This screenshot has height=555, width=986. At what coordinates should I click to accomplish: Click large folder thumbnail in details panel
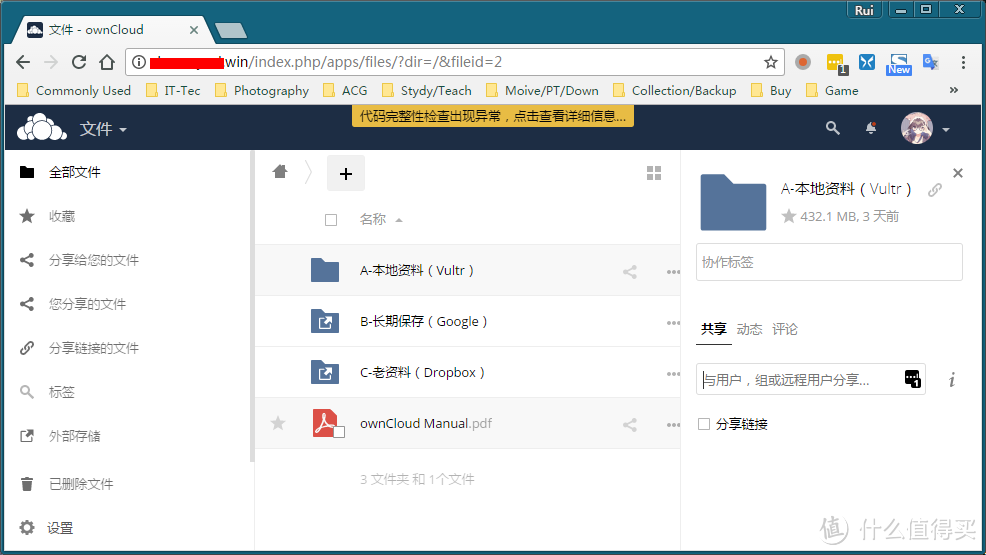tap(733, 202)
